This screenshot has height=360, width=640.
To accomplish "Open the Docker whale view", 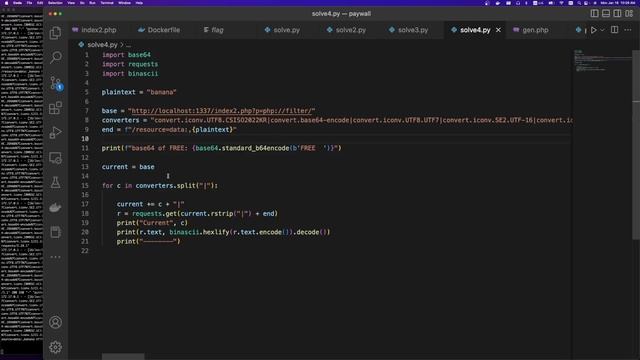I will [56, 207].
